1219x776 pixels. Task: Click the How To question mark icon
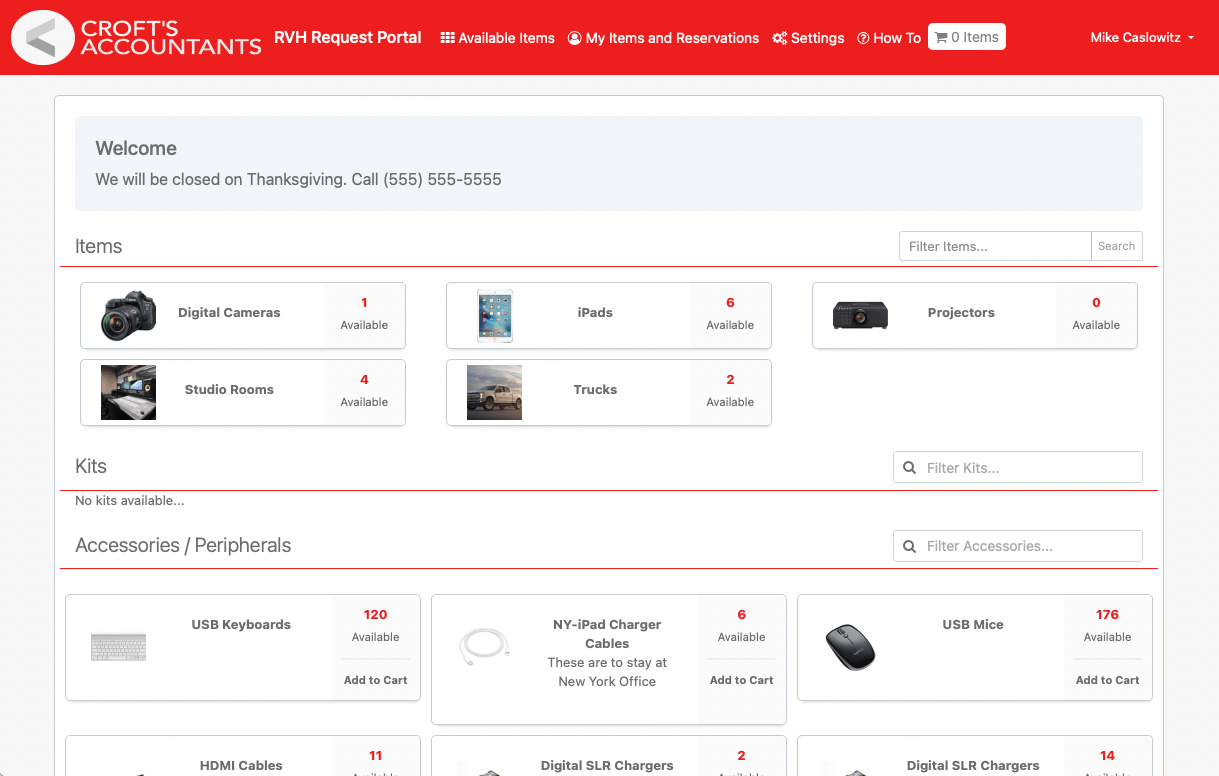863,37
